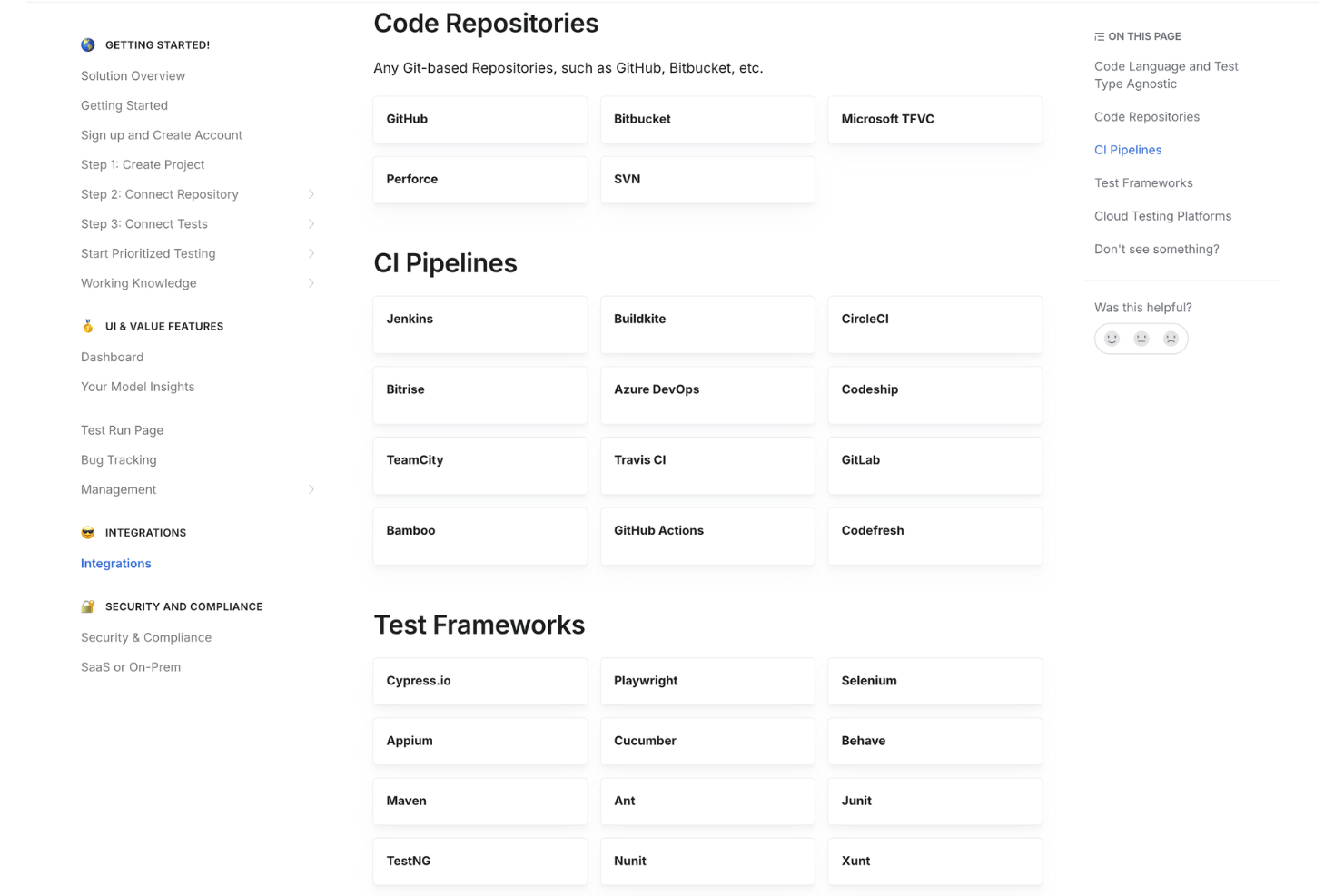Open the Jenkins CI card
1344x896 pixels.
(480, 325)
